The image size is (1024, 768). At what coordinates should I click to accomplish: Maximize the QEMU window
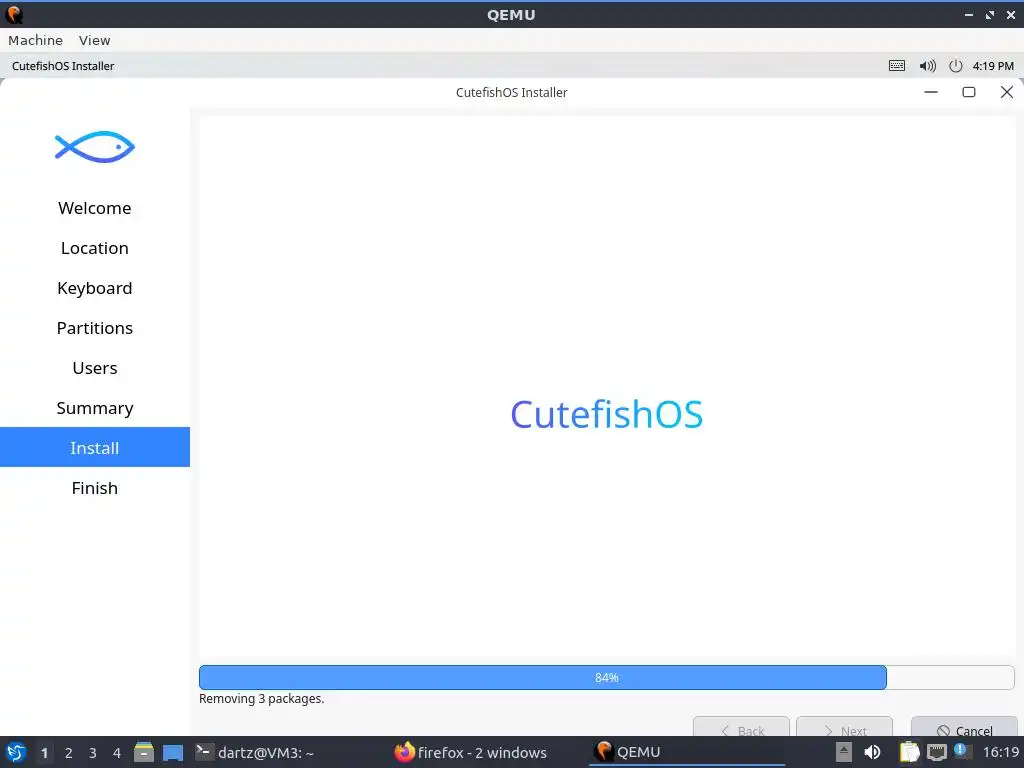[990, 14]
